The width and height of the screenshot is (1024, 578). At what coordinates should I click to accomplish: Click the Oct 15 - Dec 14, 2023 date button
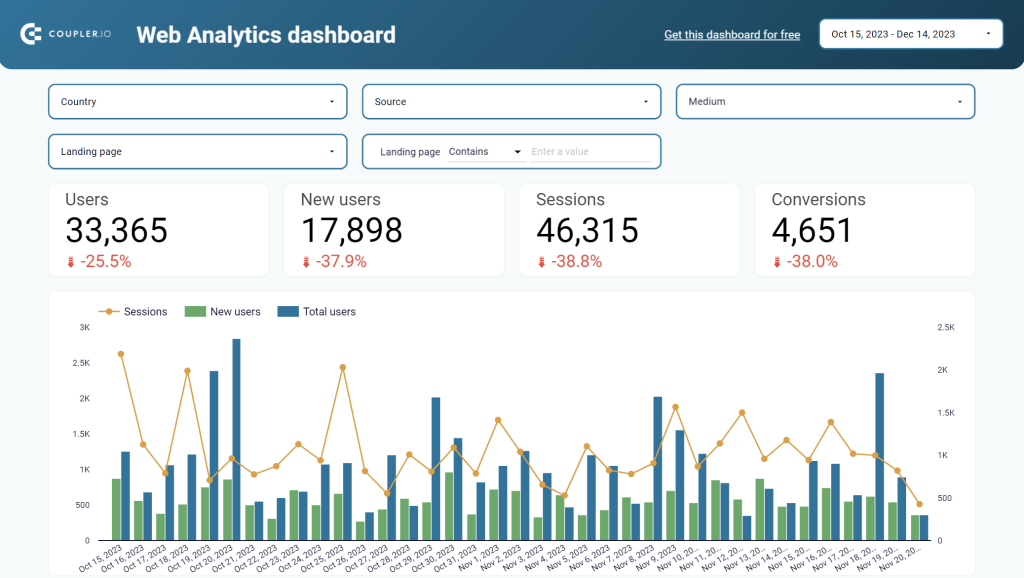(x=910, y=33)
